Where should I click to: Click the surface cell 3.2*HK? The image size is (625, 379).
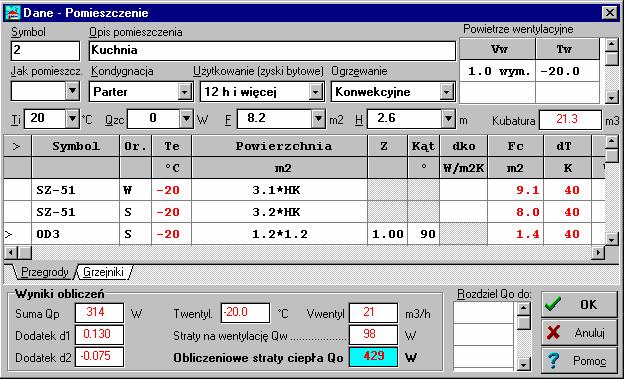coord(279,212)
